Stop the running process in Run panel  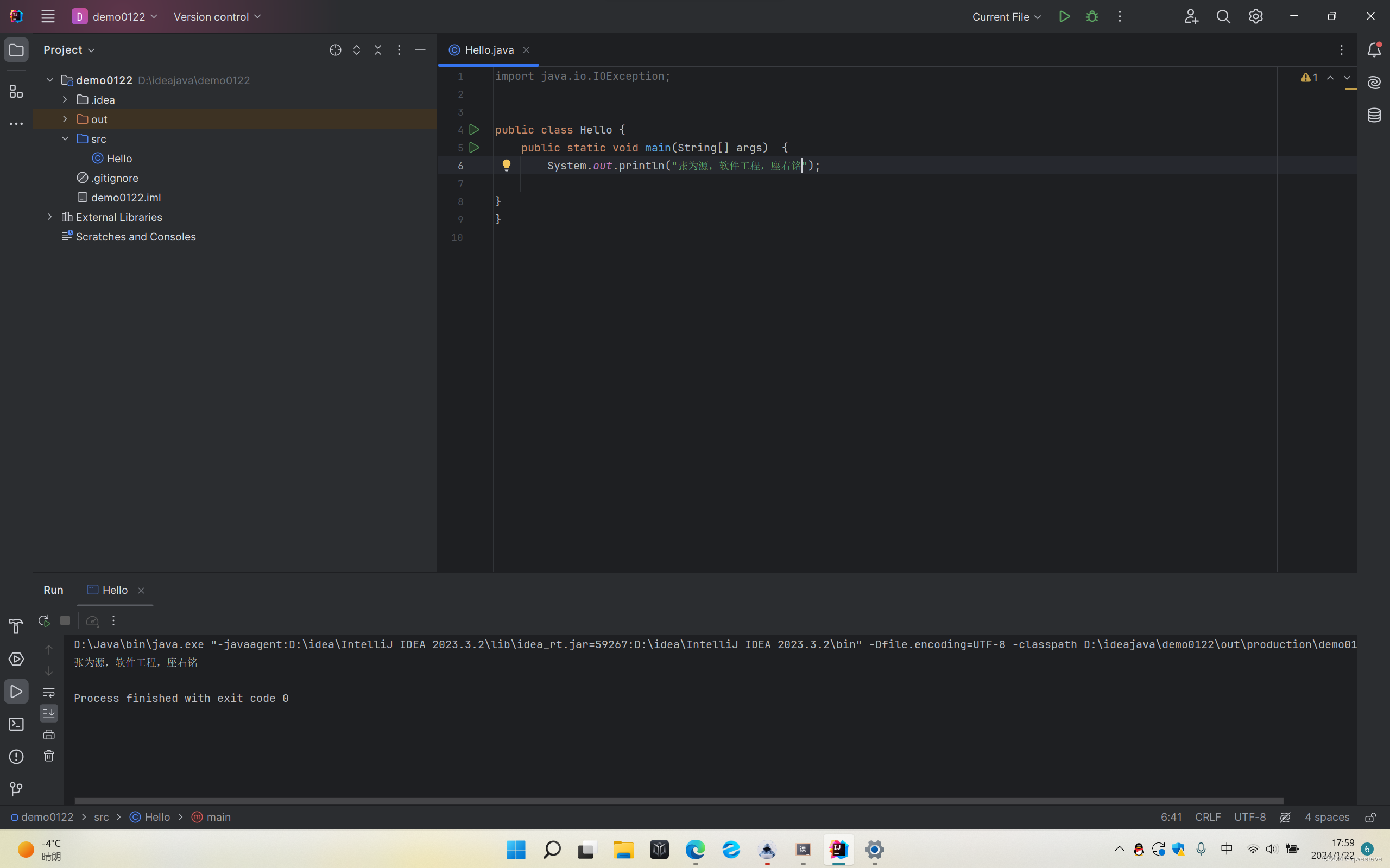click(x=65, y=620)
